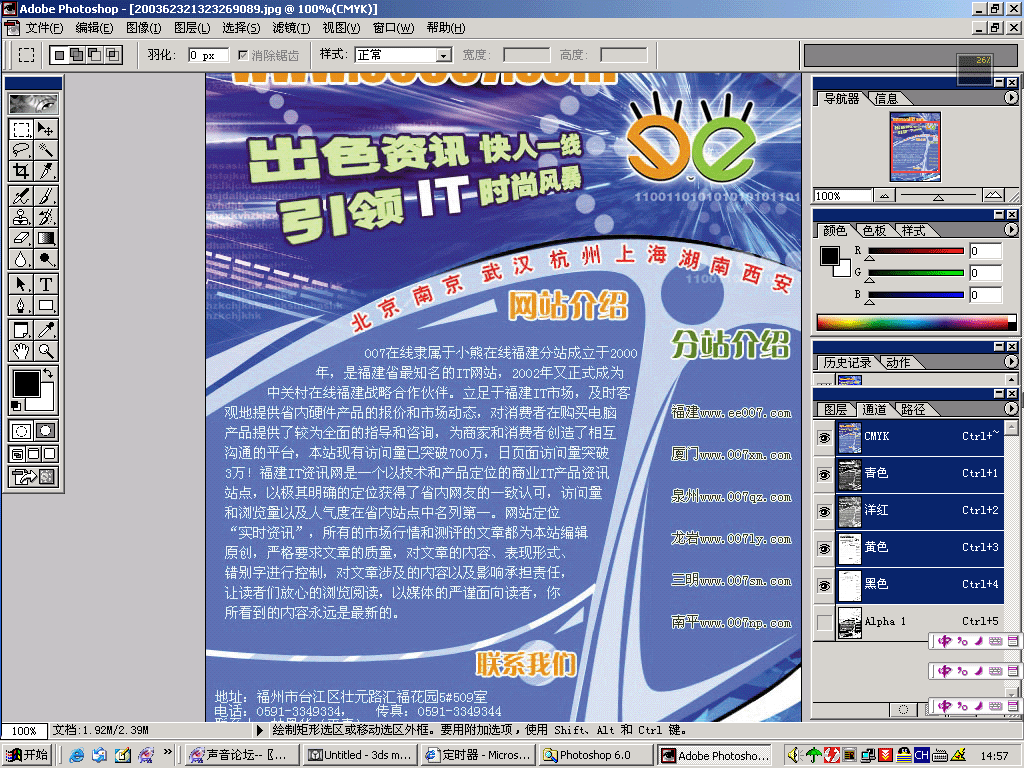Choose the Magic Wand tool

(46, 150)
